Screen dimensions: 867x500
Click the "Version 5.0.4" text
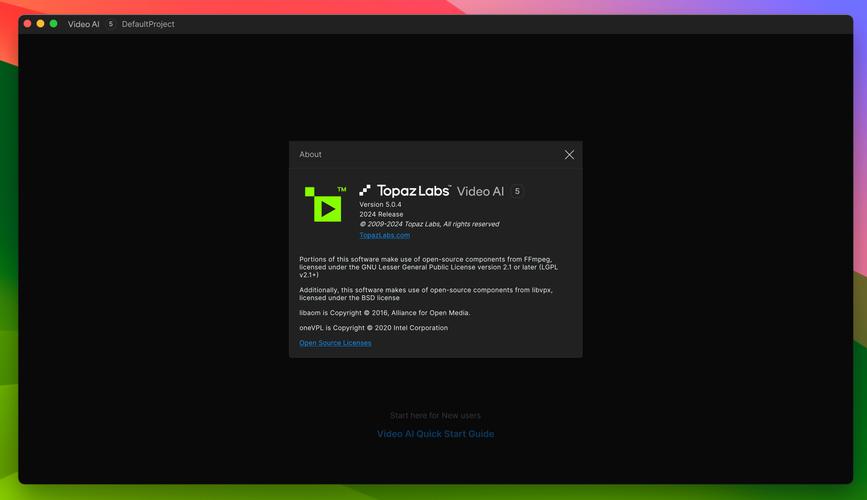coord(380,205)
